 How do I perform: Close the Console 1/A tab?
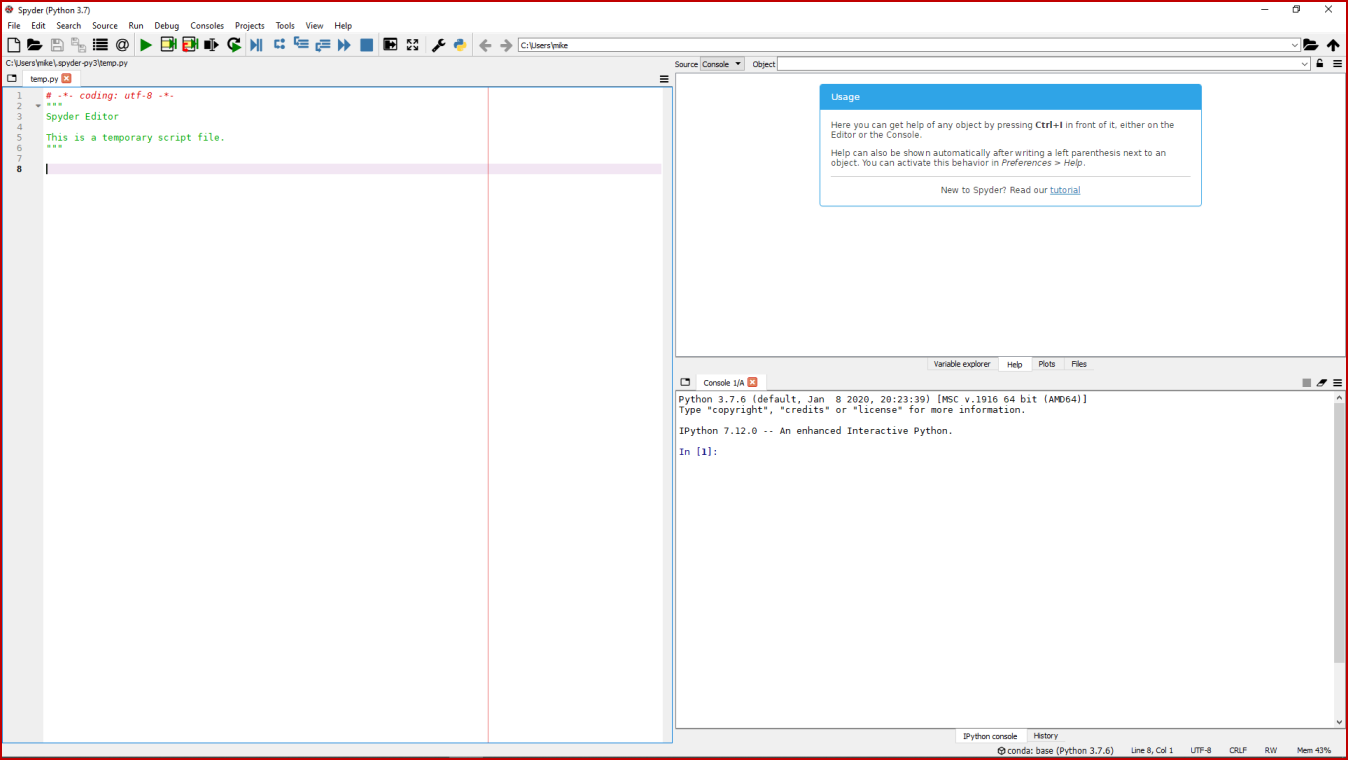(752, 382)
